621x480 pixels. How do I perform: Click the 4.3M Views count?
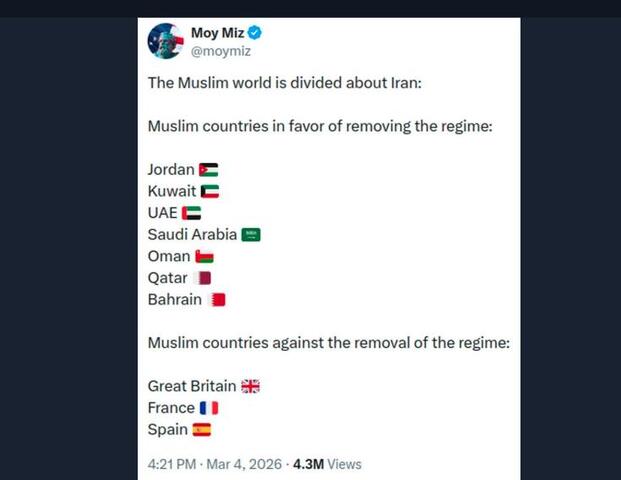click(x=327, y=464)
